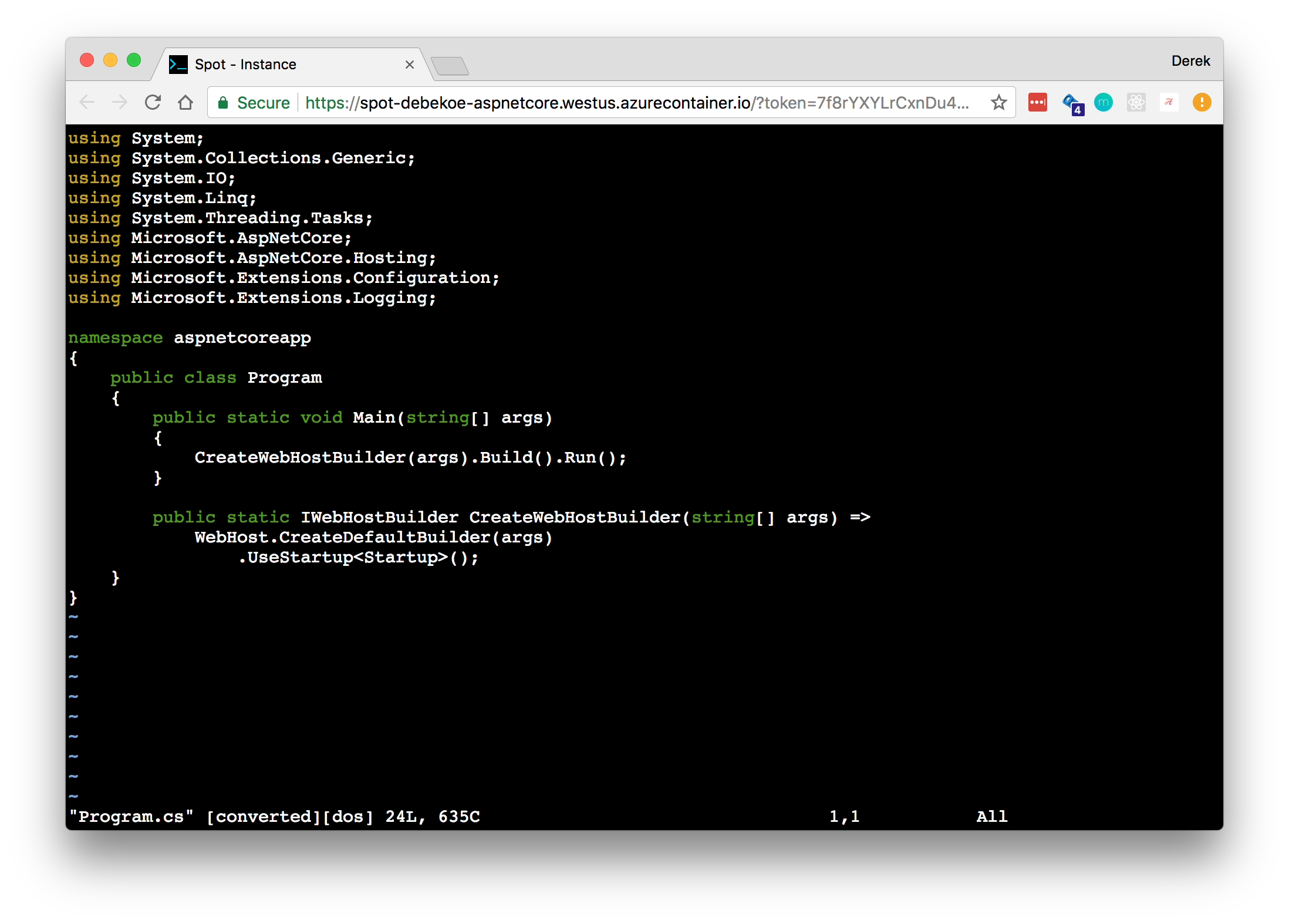Click the LastPass extension icon

click(1037, 103)
